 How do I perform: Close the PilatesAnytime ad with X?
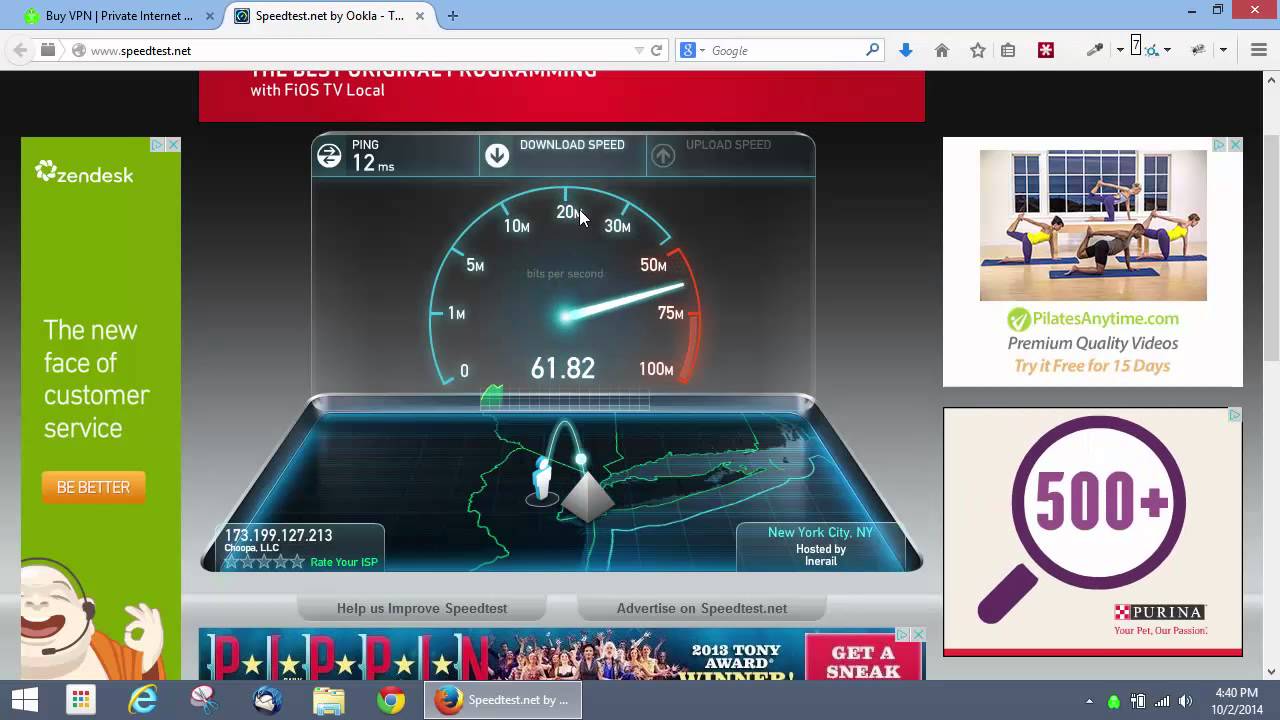[x=1235, y=145]
